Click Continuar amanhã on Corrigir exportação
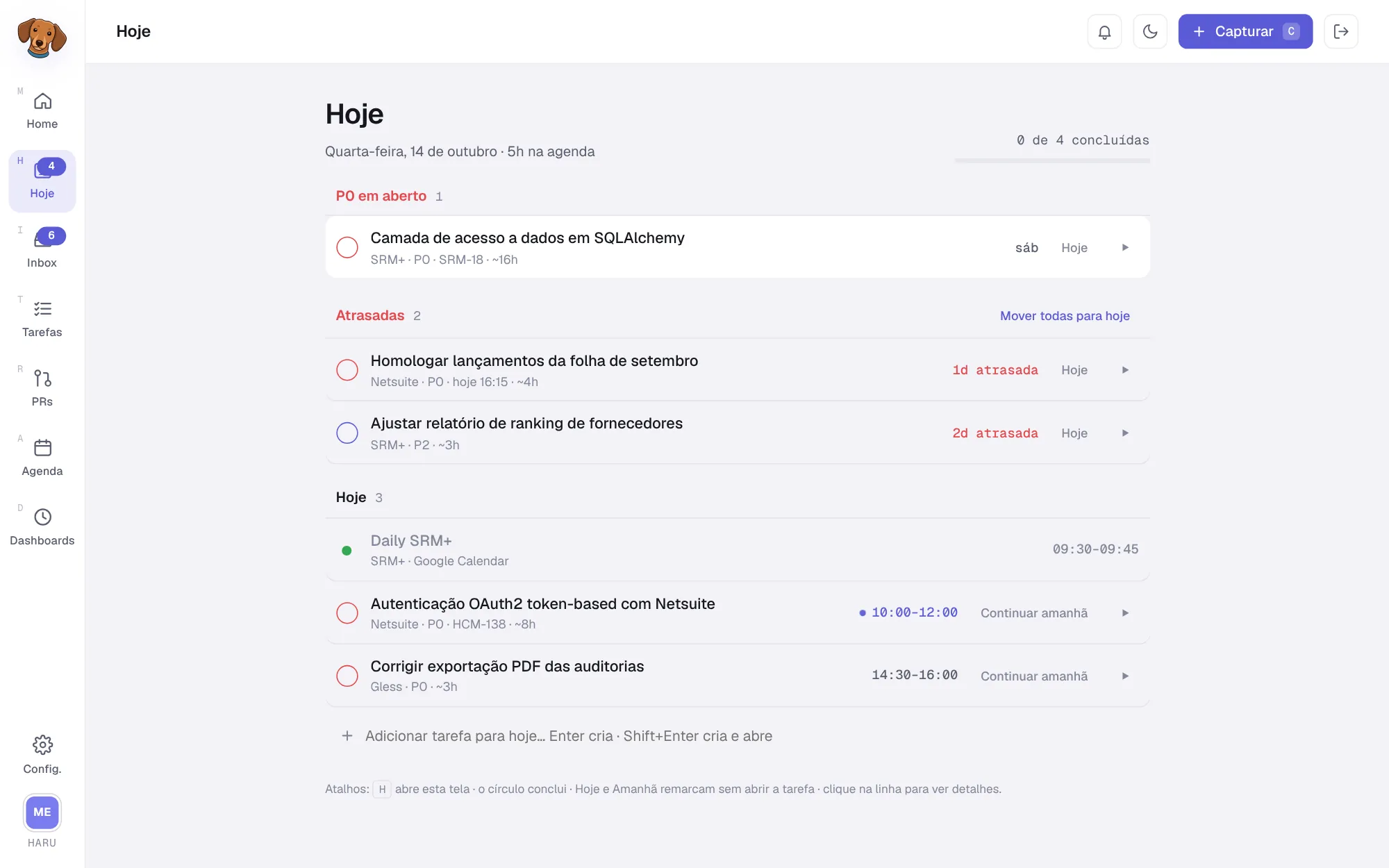 pos(1034,676)
